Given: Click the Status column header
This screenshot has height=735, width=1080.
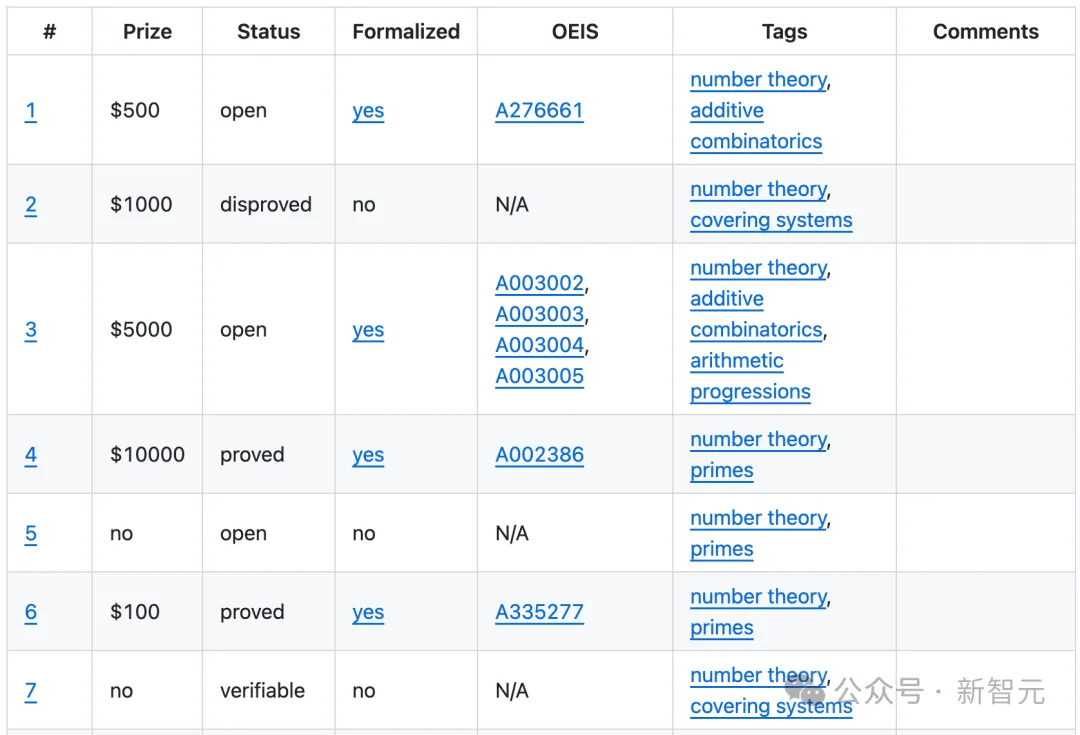Looking at the screenshot, I should 268,32.
